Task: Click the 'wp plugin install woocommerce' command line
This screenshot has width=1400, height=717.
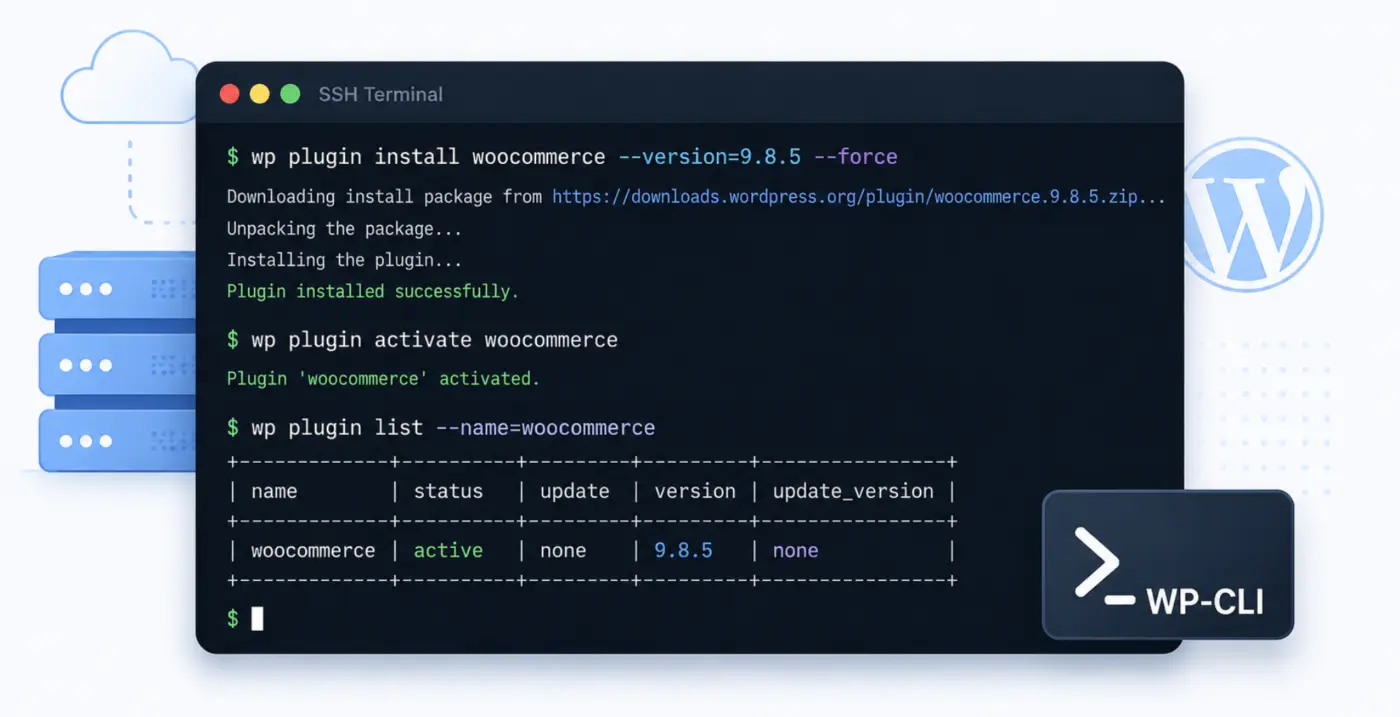Action: click(x=562, y=157)
